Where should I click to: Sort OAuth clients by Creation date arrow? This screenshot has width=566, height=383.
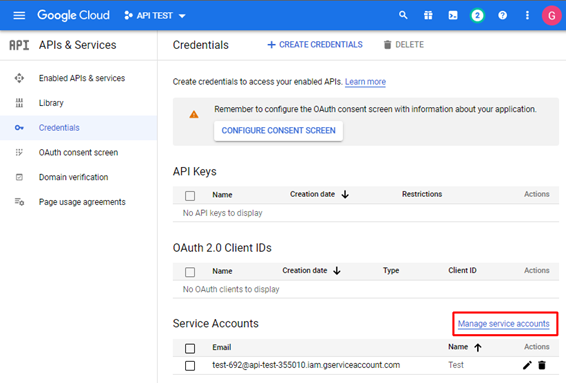tap(337, 270)
